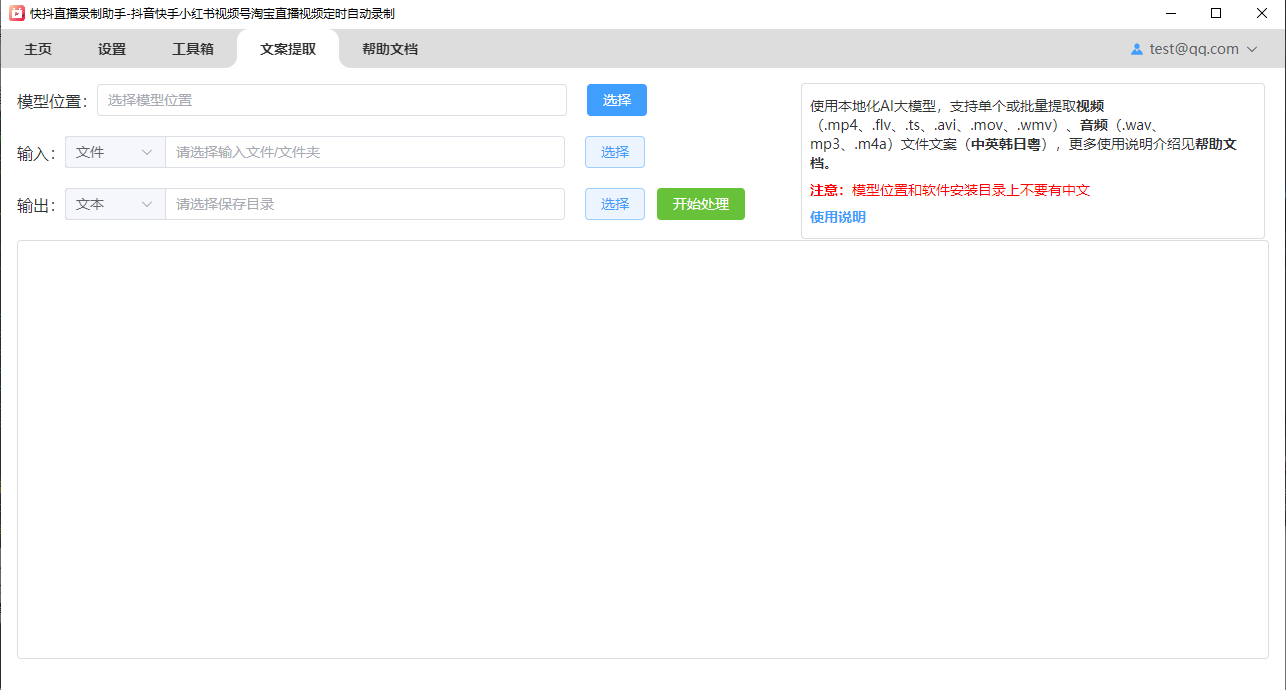
Task: Open the 帮助文档 tab
Action: click(390, 49)
